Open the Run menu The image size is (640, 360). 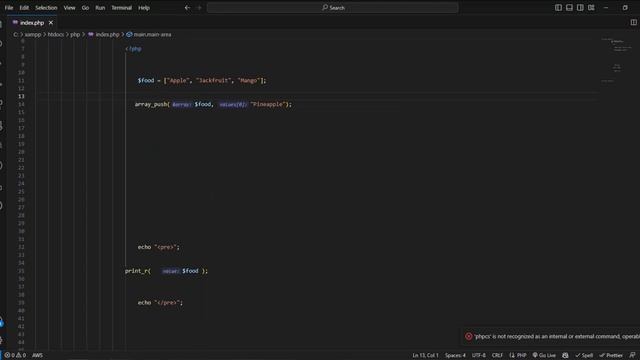100,7
